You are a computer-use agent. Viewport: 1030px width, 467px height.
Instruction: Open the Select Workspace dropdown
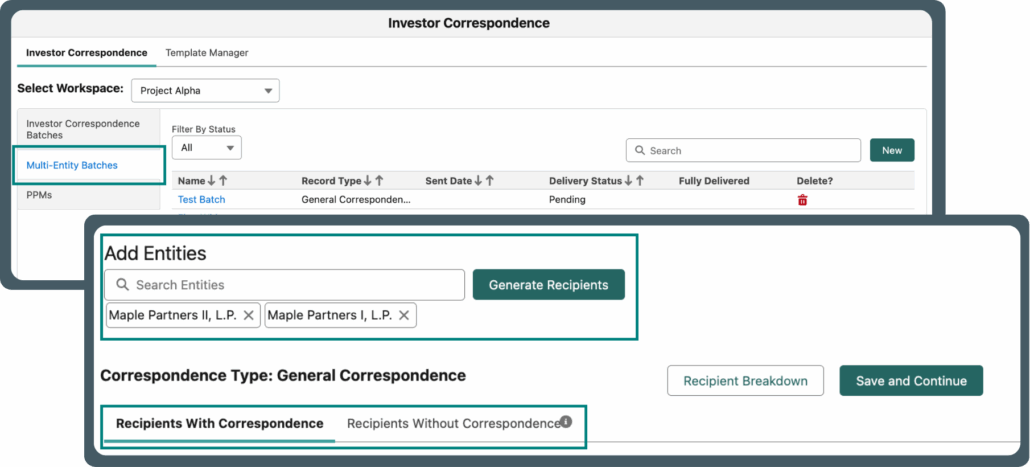point(205,90)
